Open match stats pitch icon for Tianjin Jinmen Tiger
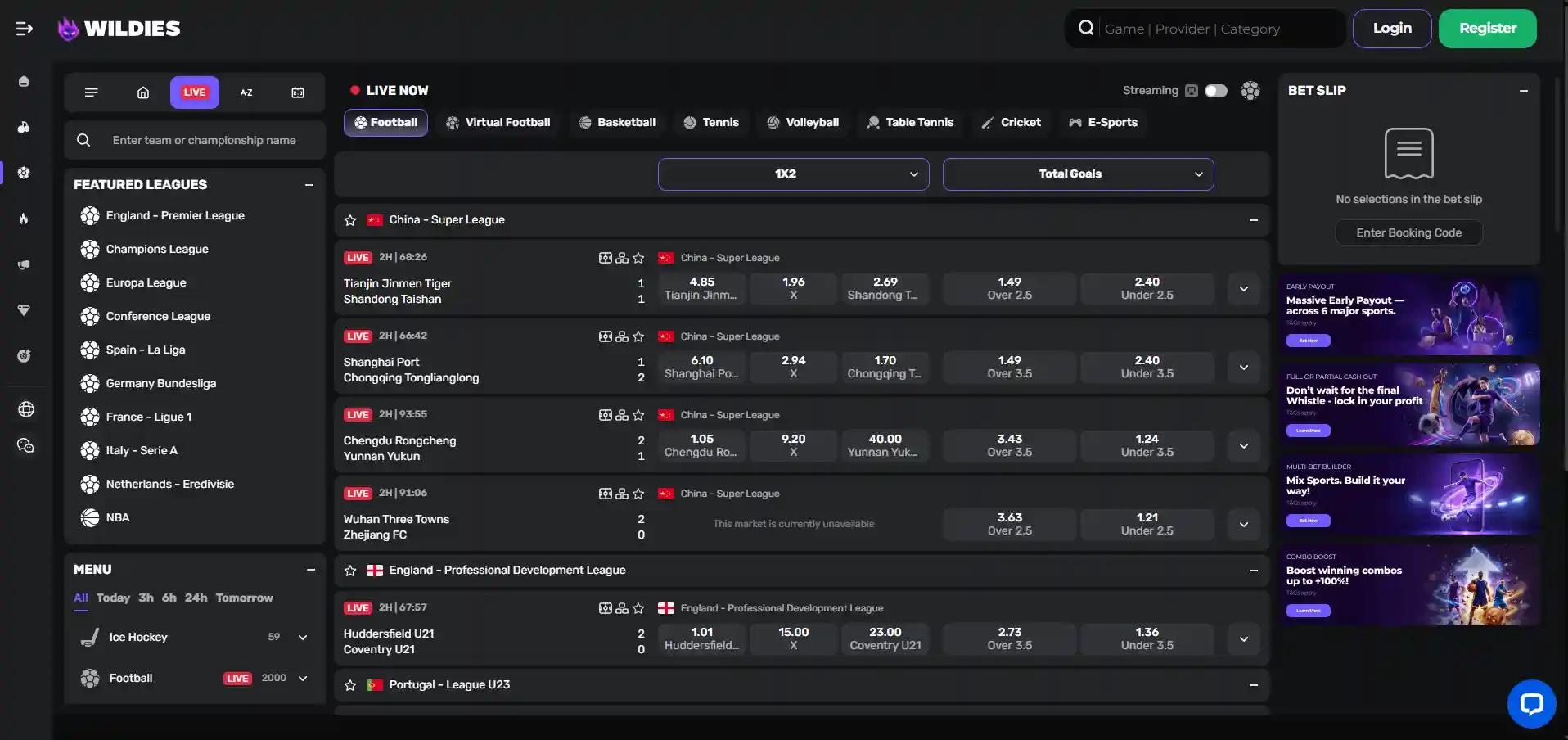 [606, 258]
